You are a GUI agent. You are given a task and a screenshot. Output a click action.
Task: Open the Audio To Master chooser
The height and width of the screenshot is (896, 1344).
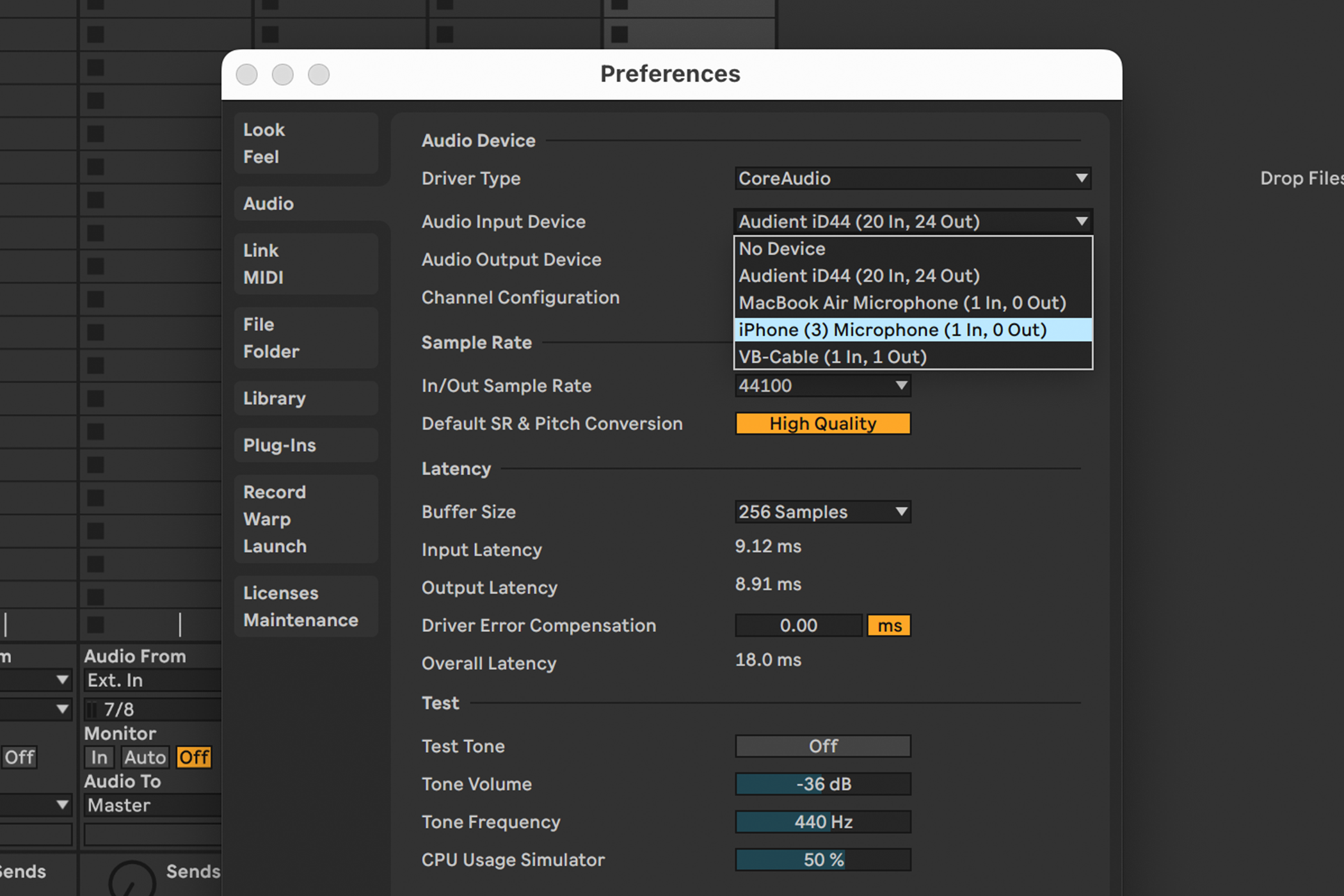click(x=152, y=806)
